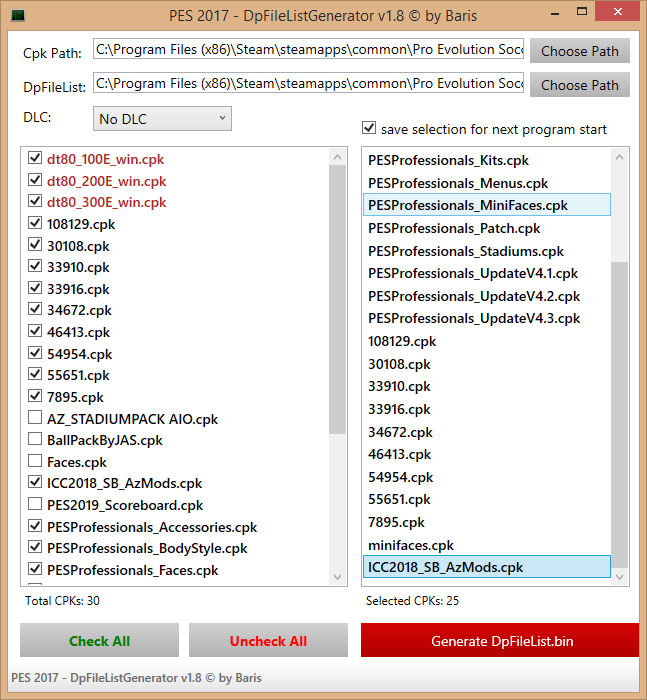Click down arrow of right list scrollbar
This screenshot has height=700, width=647.
tap(619, 577)
